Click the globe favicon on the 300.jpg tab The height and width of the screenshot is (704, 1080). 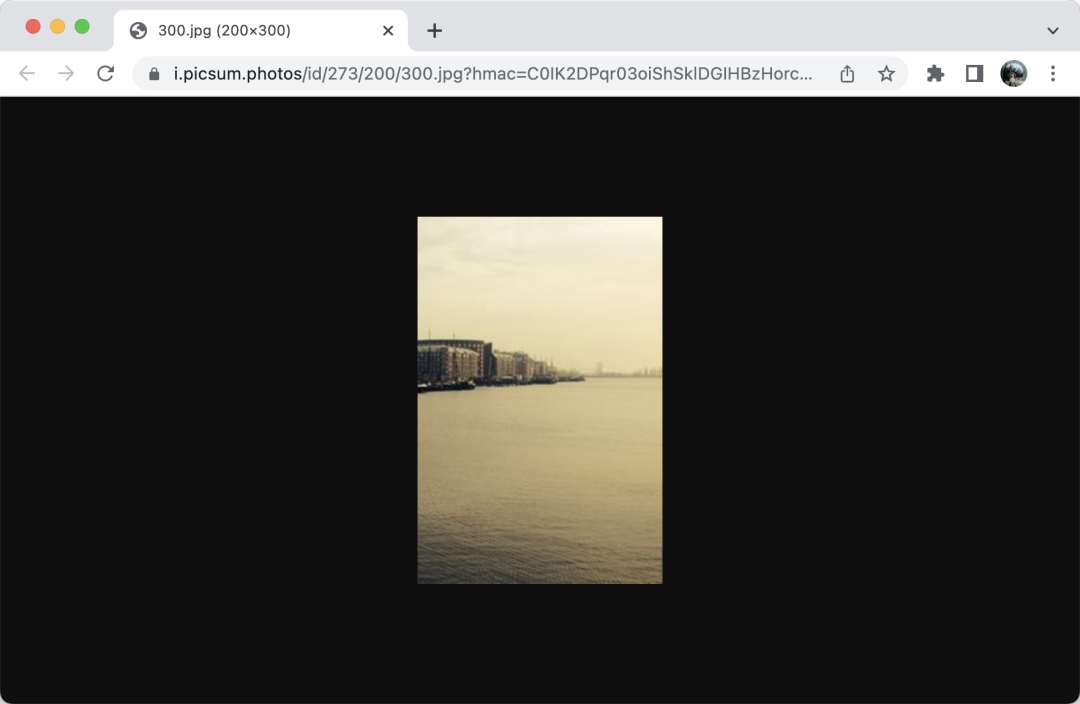point(138,31)
